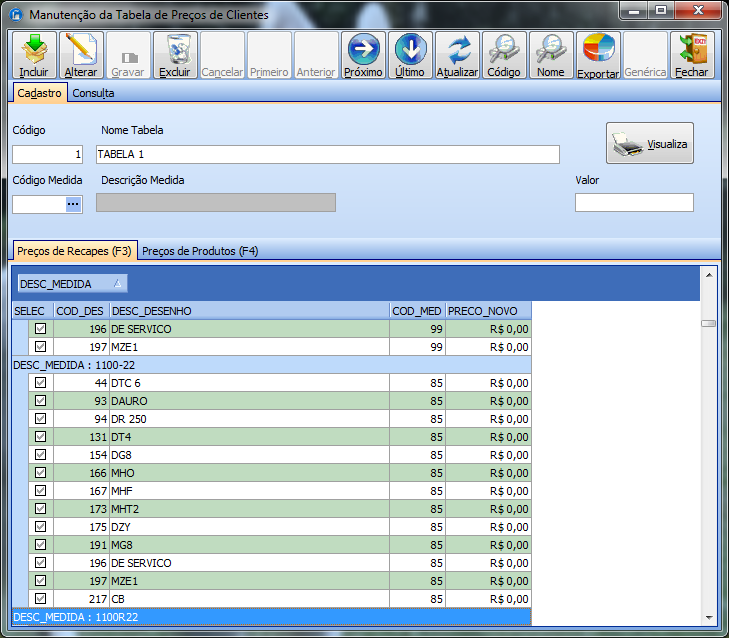Click the Incluir toolbar icon
729x638 pixels.
point(34,55)
